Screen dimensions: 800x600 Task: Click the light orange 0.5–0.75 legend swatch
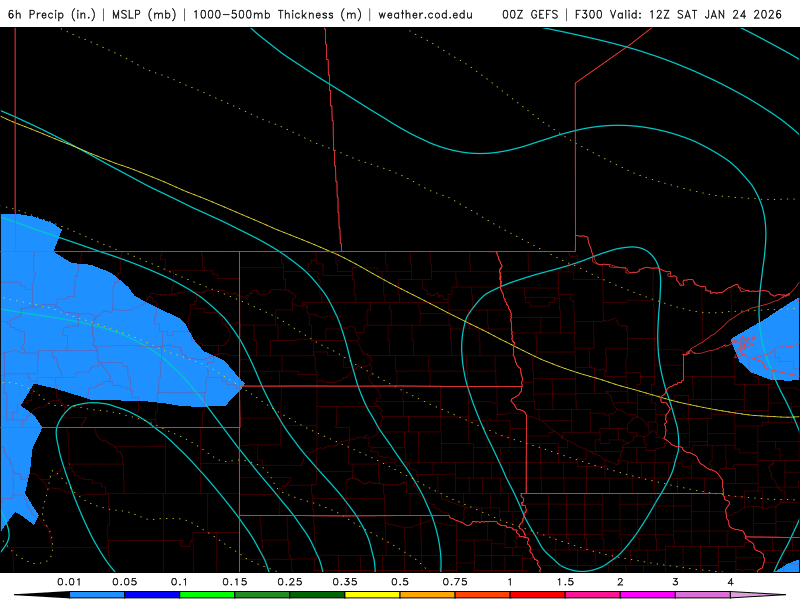[x=428, y=595]
